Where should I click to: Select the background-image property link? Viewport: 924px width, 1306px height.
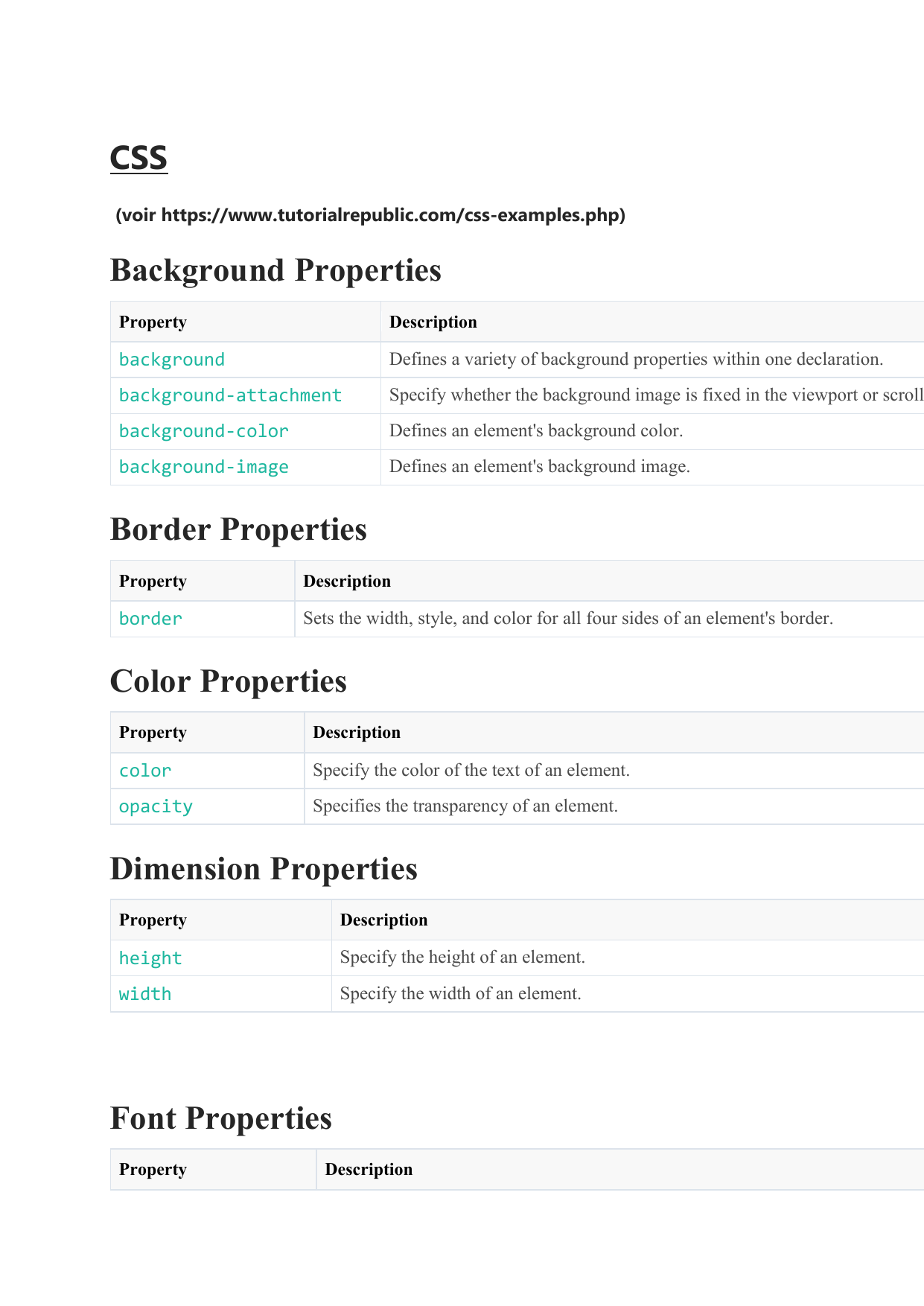pos(203,467)
